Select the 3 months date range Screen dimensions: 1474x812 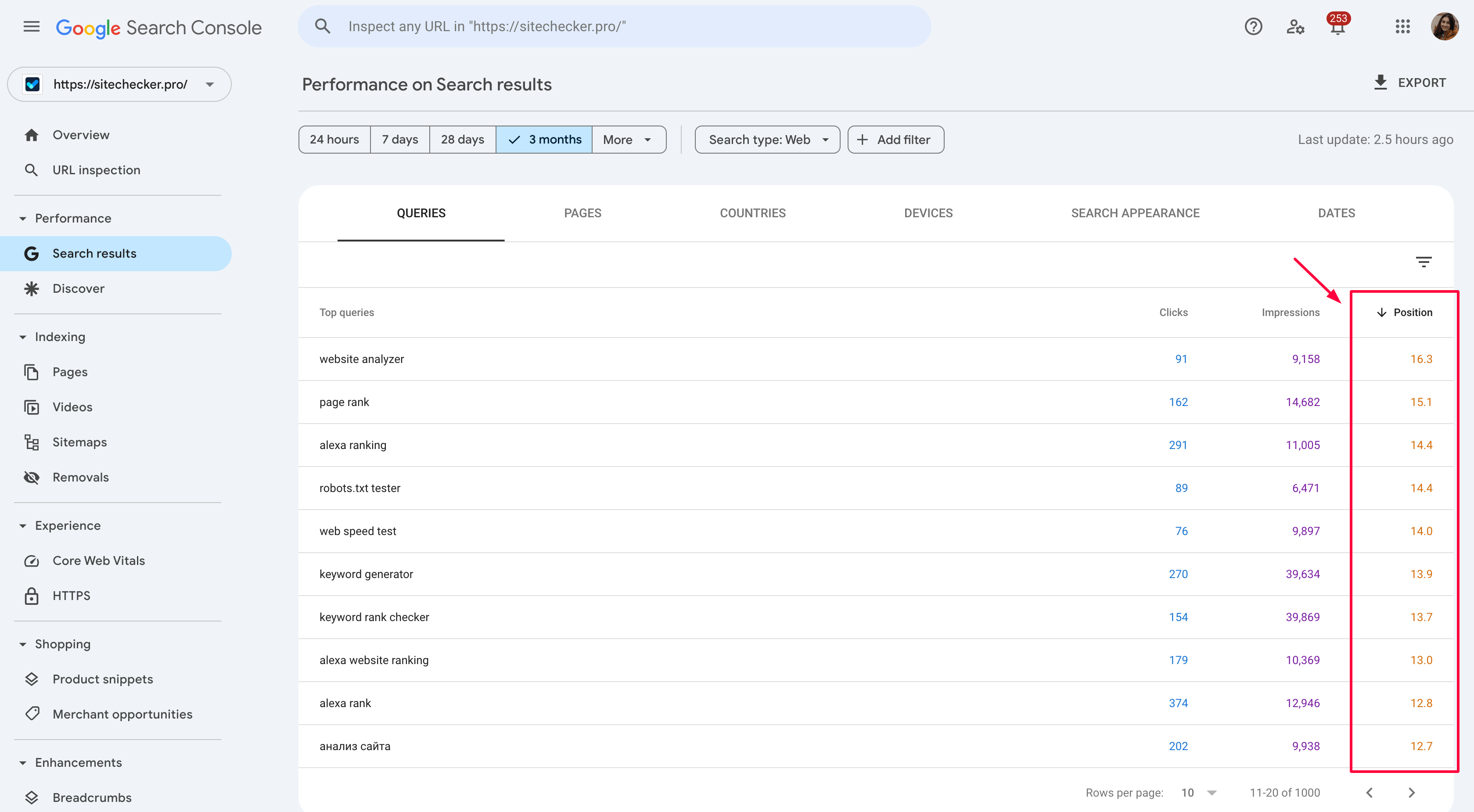pos(543,140)
